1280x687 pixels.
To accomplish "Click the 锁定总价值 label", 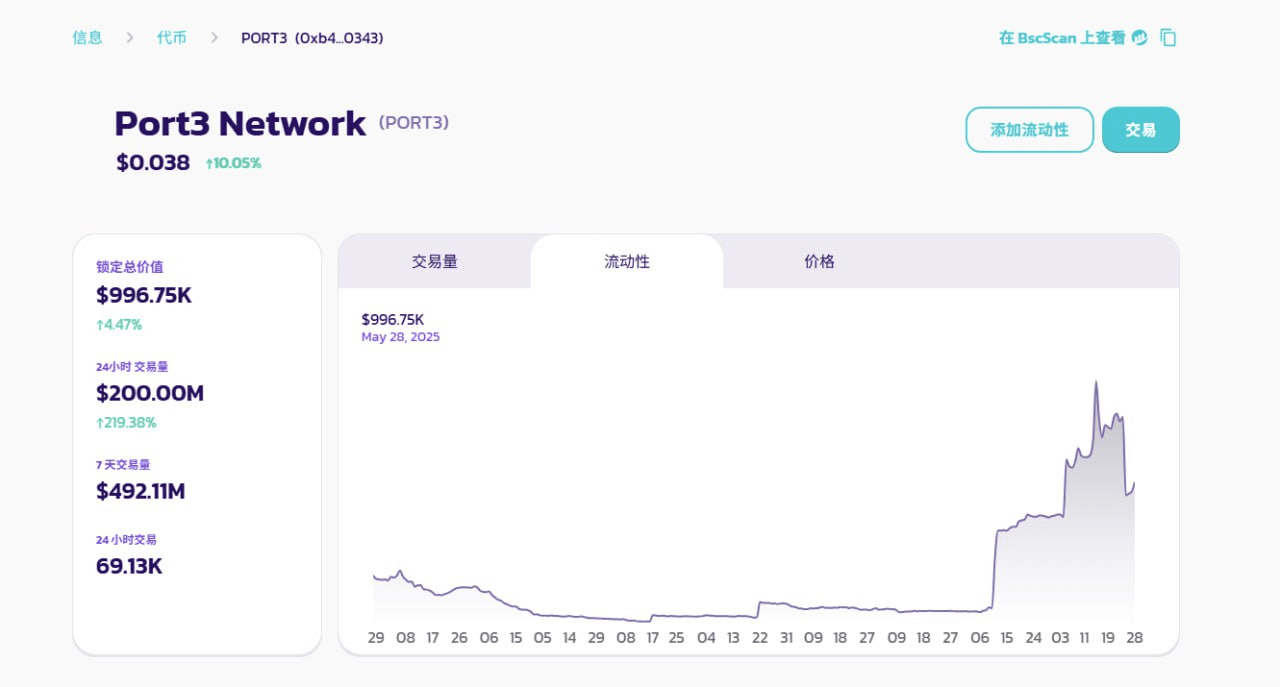I will tap(130, 267).
